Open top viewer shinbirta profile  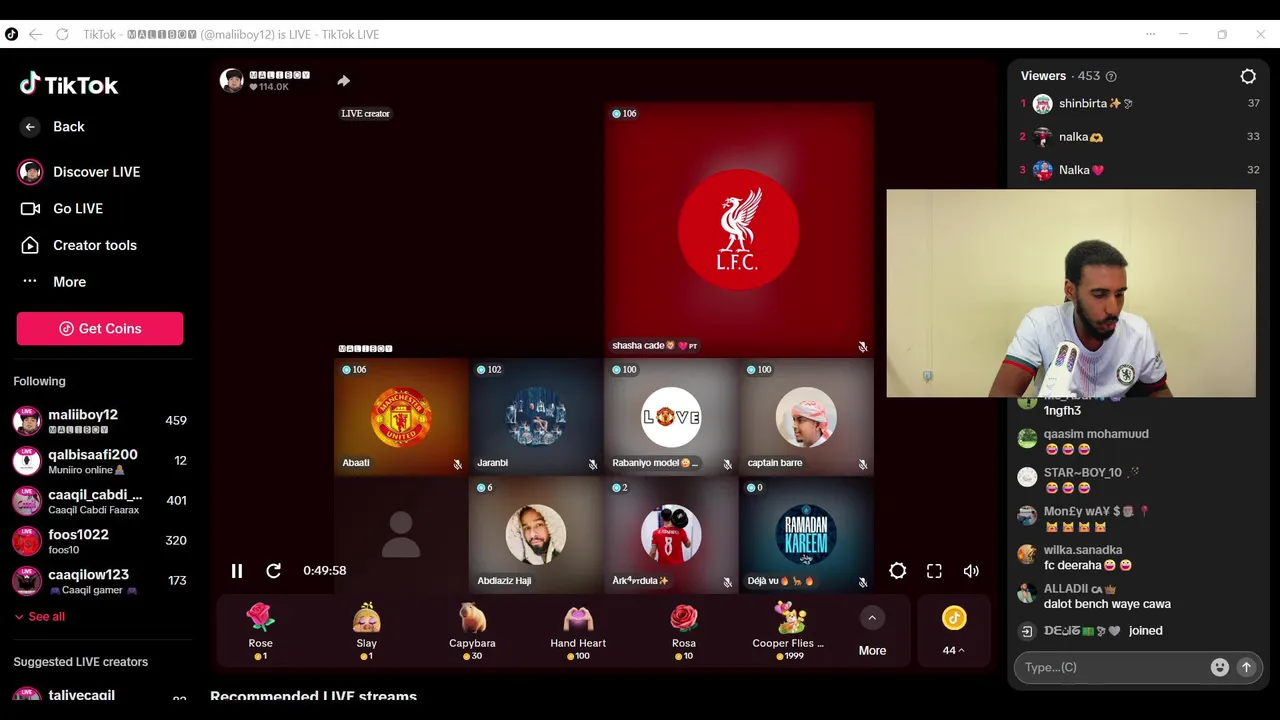pyautogui.click(x=1139, y=104)
